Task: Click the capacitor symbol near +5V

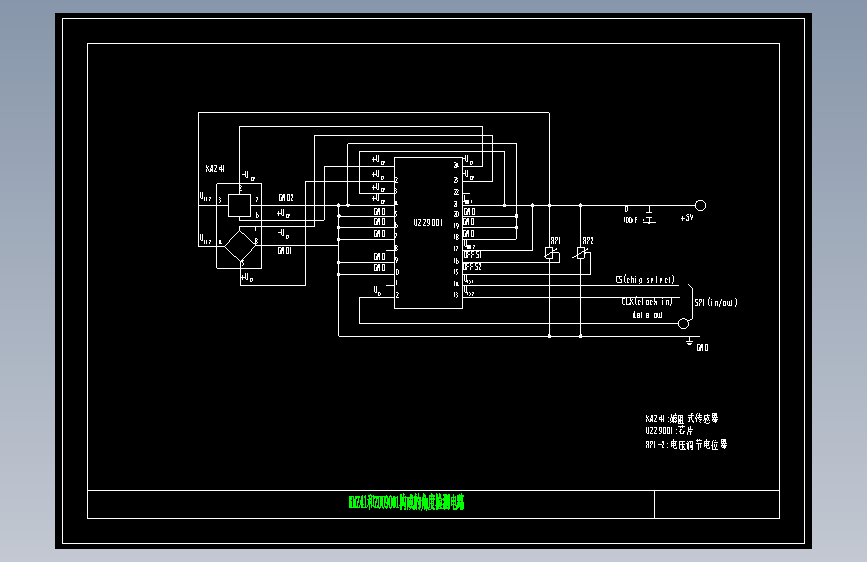Action: [650, 215]
